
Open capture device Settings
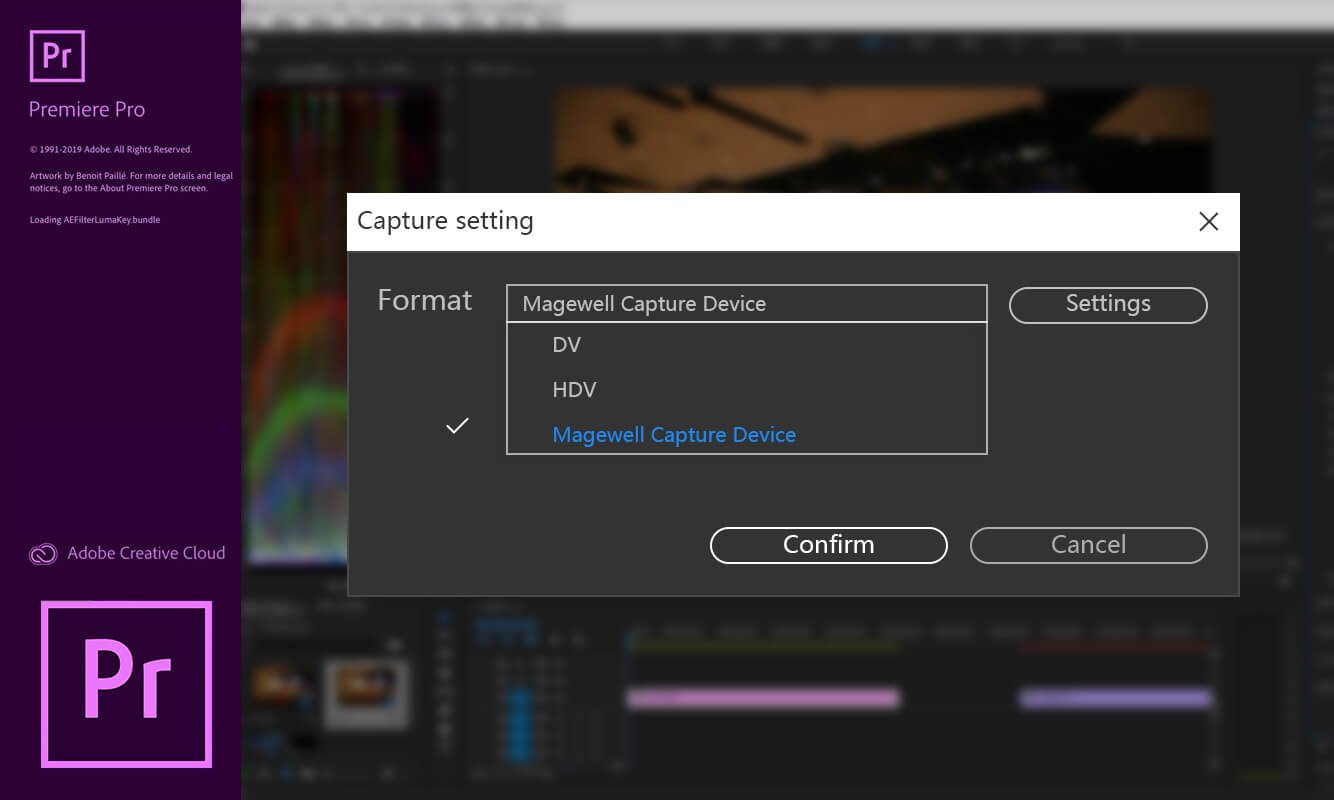(1108, 305)
